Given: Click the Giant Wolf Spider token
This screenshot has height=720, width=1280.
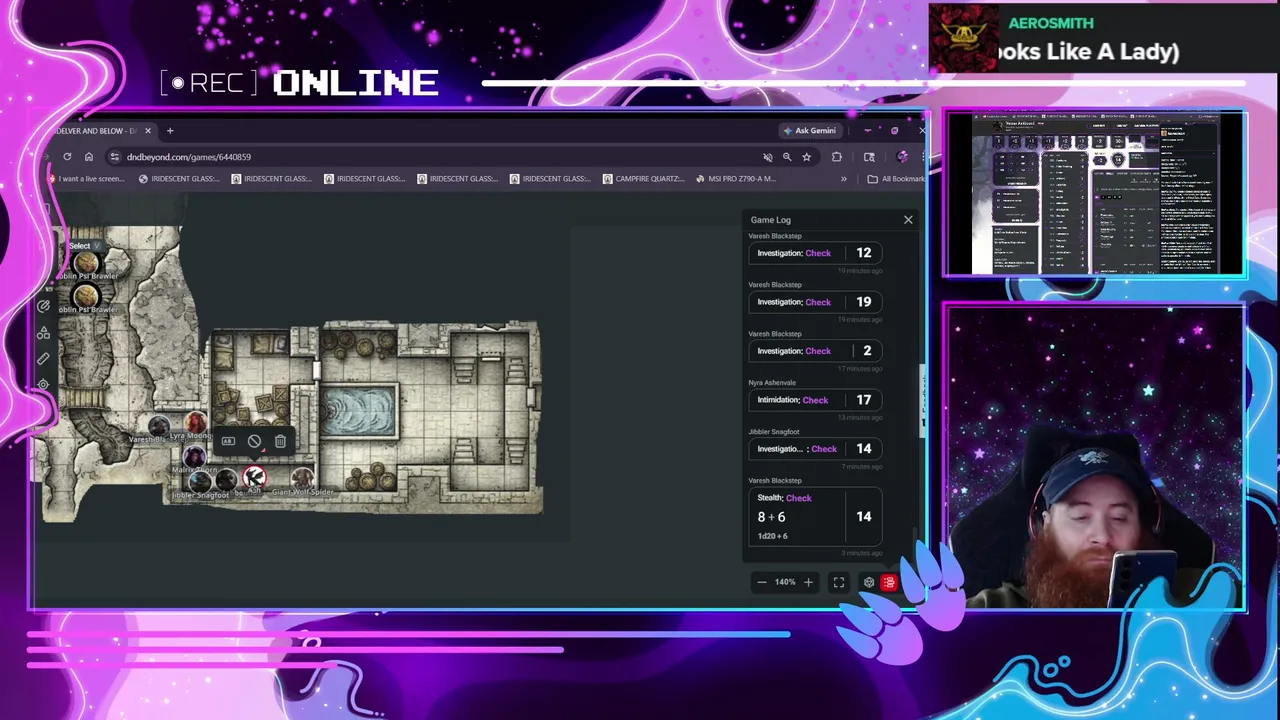Looking at the screenshot, I should click(x=301, y=478).
